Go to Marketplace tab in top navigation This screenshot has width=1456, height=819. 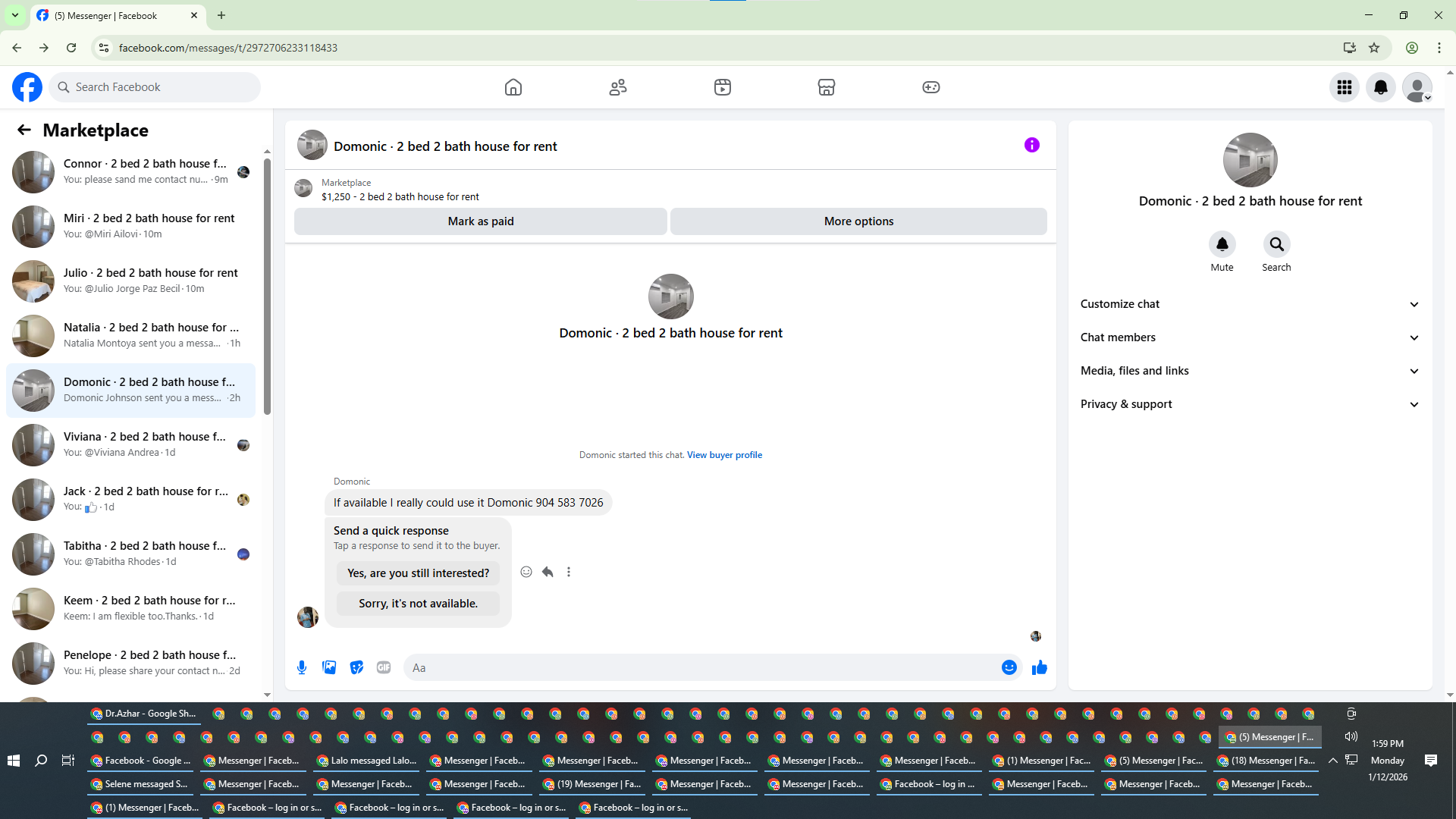(x=826, y=87)
